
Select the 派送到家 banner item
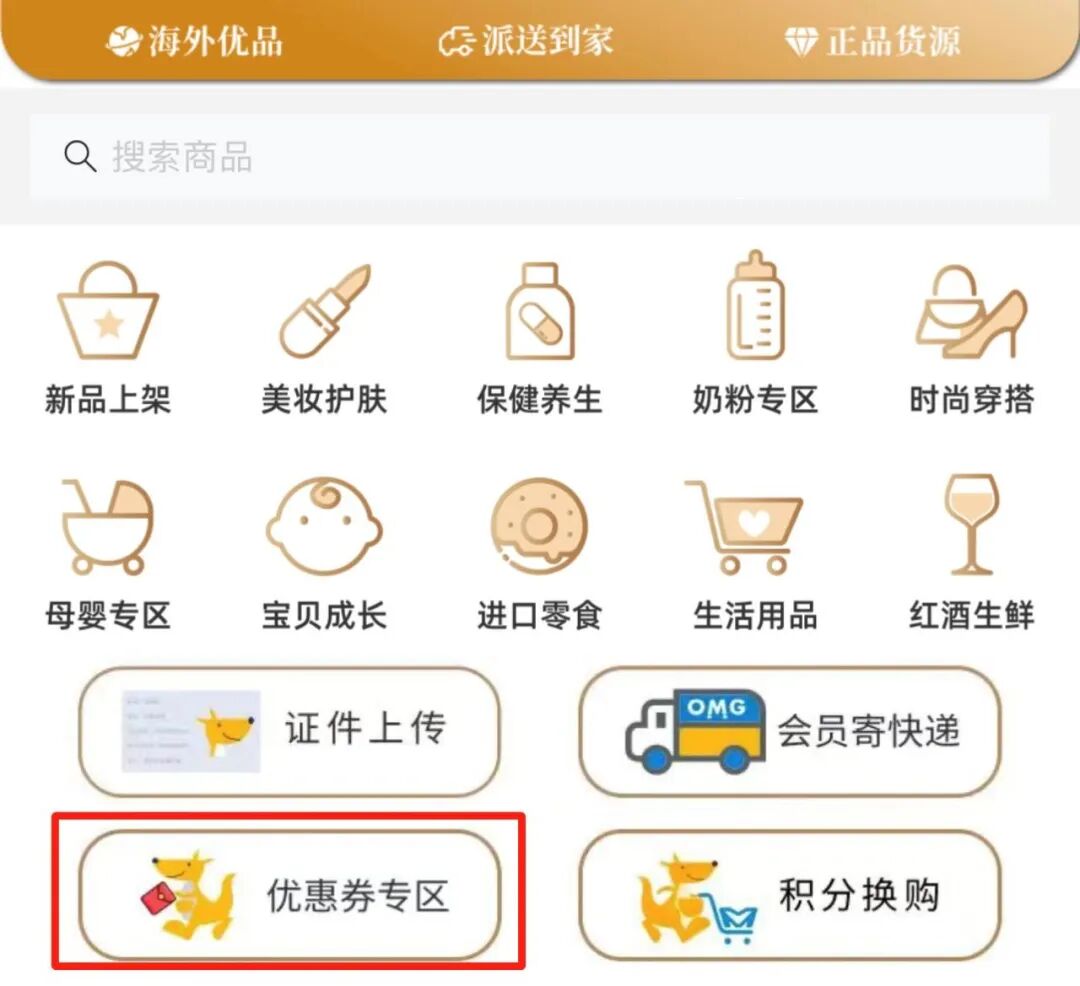click(x=526, y=41)
